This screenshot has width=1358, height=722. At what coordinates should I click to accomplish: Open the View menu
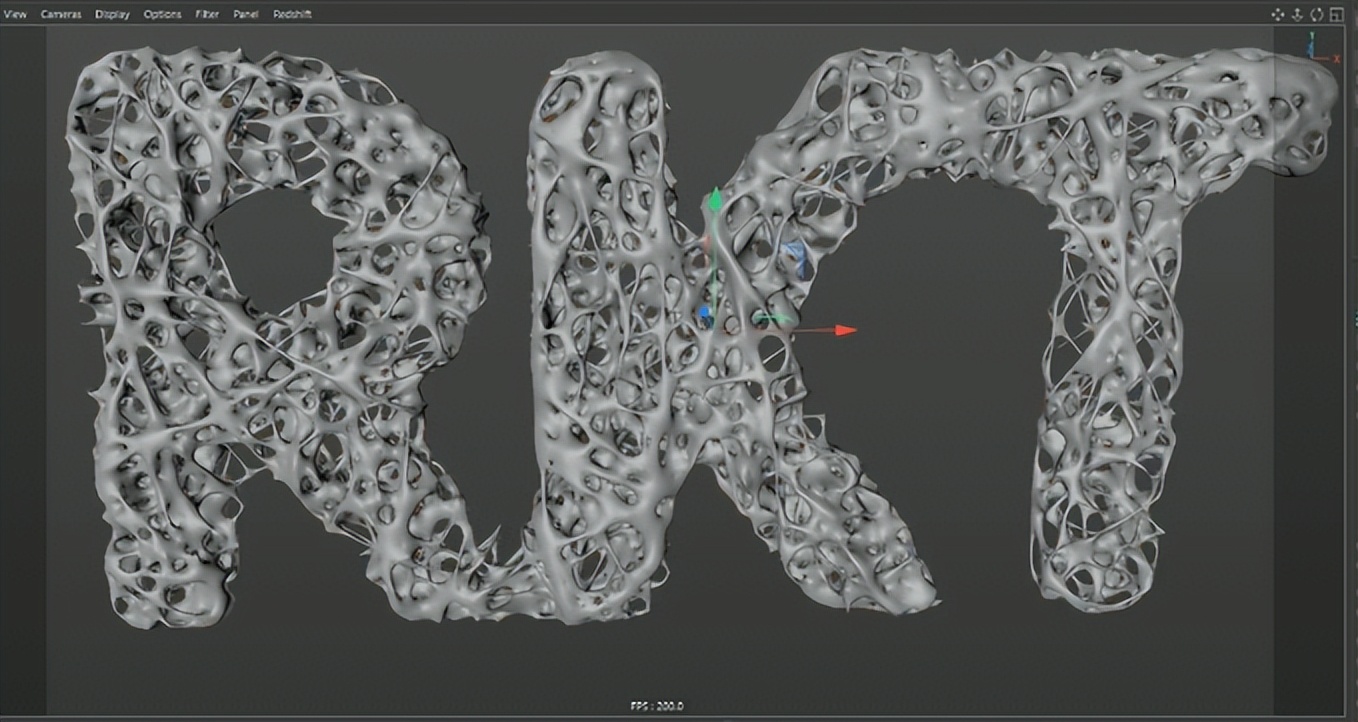[x=14, y=14]
